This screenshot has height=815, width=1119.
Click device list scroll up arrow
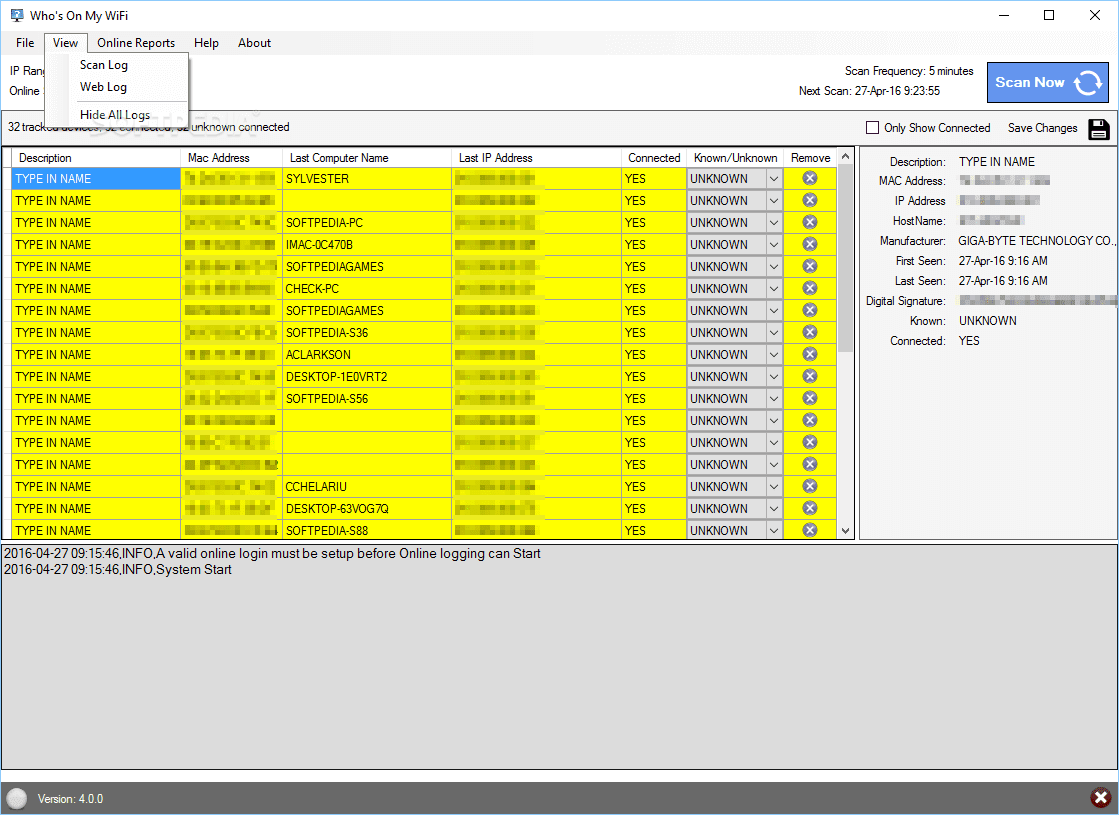[846, 156]
